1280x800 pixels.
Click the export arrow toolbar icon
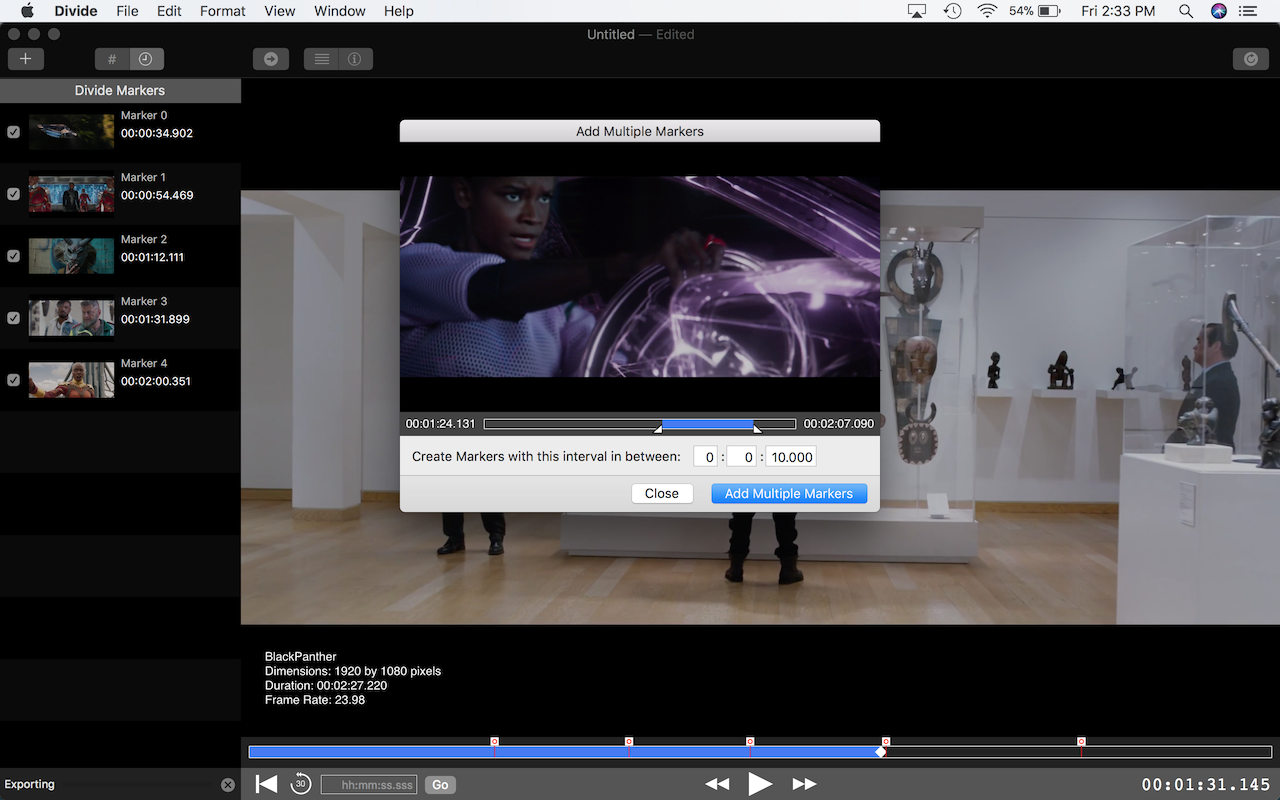pyautogui.click(x=271, y=59)
